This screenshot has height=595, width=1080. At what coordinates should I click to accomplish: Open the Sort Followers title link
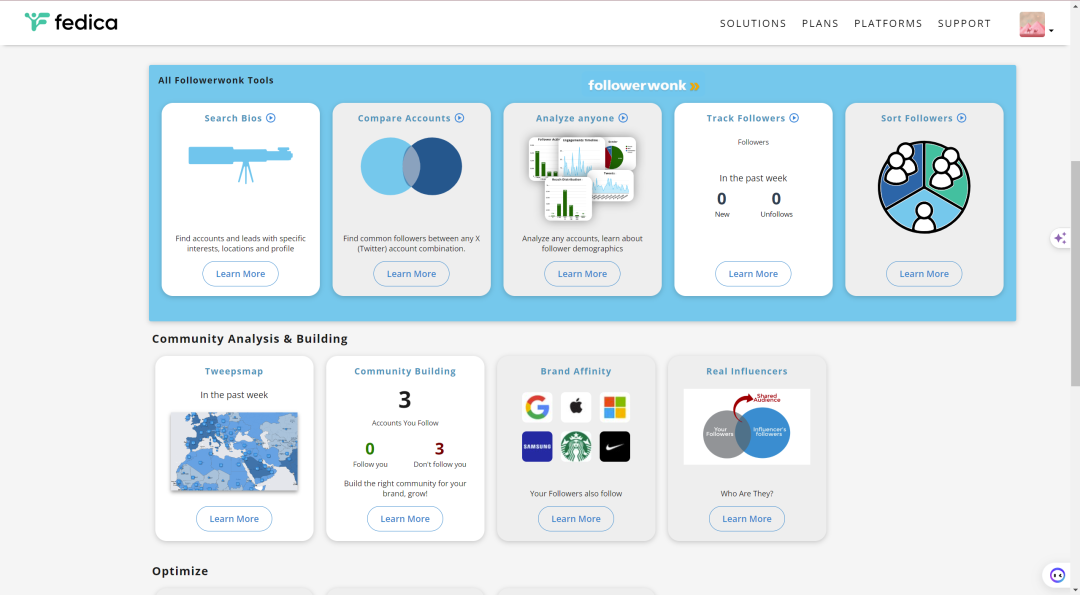point(916,118)
